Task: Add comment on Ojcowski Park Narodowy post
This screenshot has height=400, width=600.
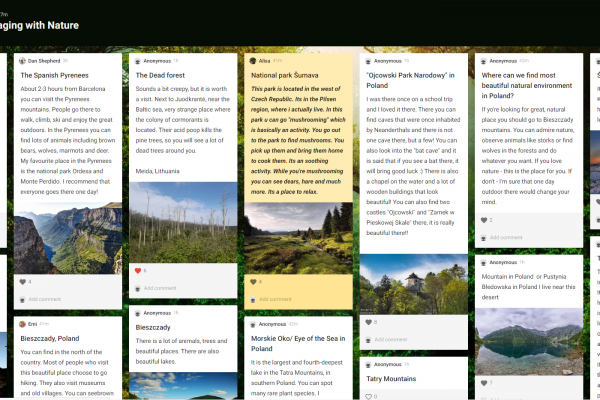Action: (391, 340)
